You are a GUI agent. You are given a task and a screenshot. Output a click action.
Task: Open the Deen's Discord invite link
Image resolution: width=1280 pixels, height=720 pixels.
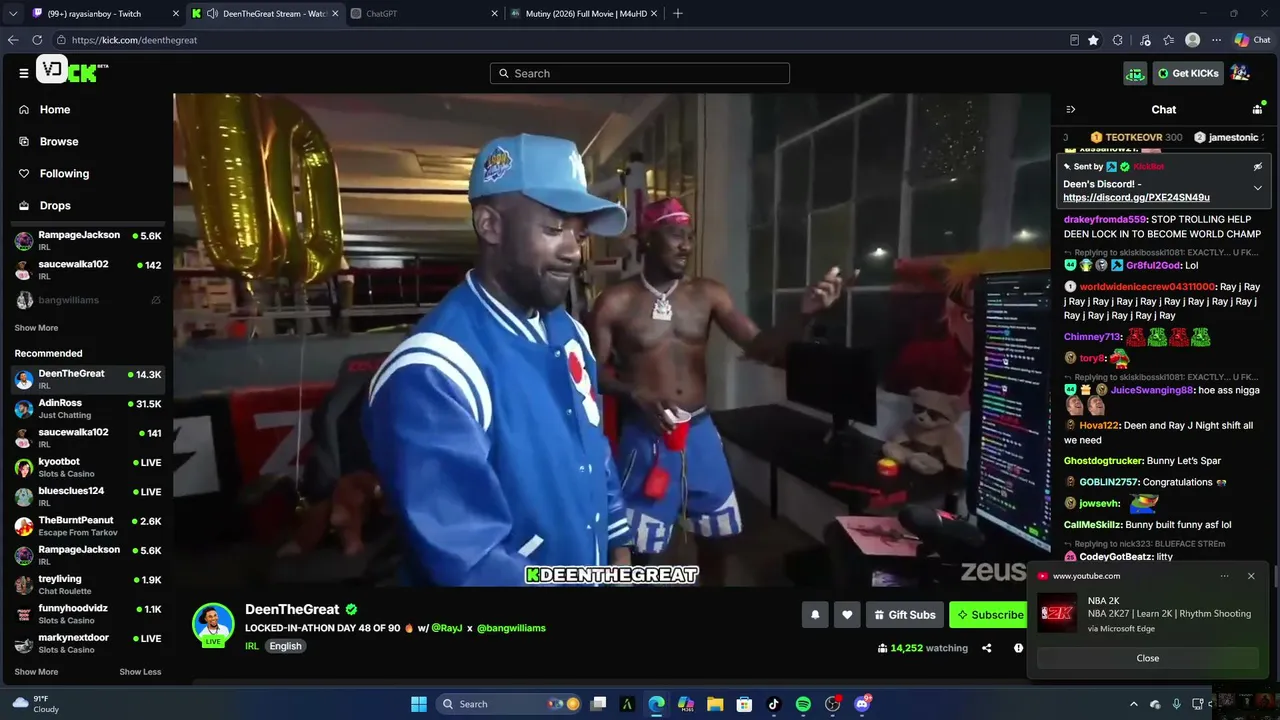pos(1136,198)
